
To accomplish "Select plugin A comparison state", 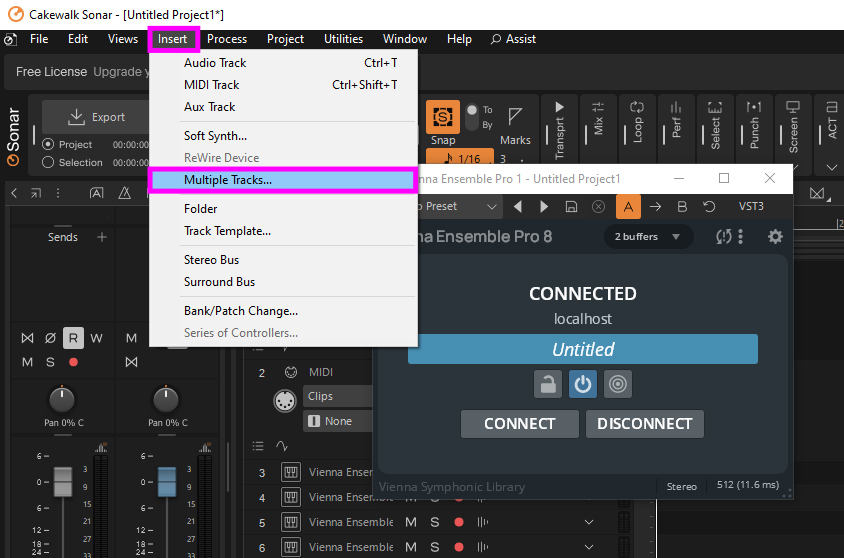I will coord(628,207).
